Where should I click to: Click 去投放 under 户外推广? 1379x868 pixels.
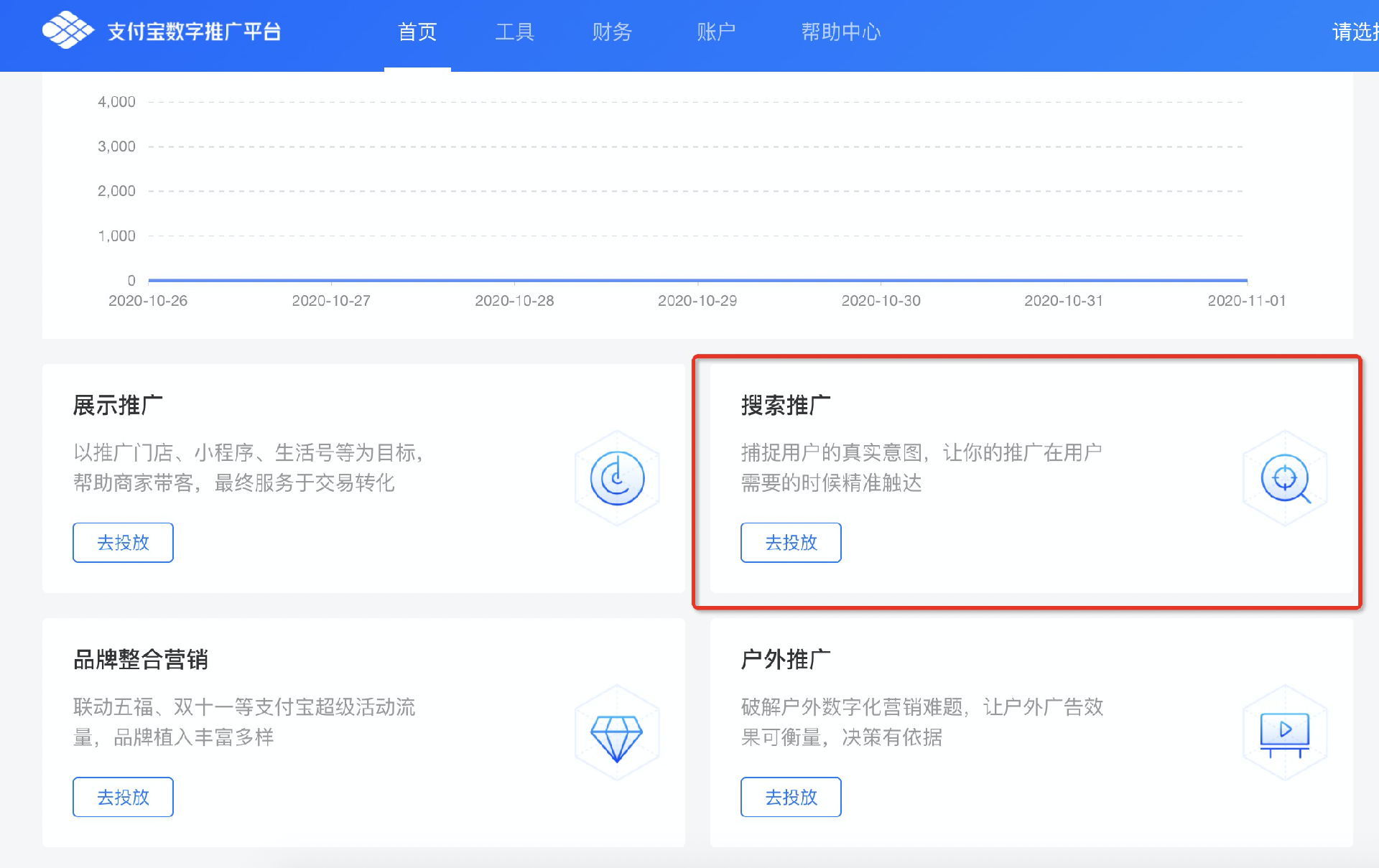(x=791, y=797)
